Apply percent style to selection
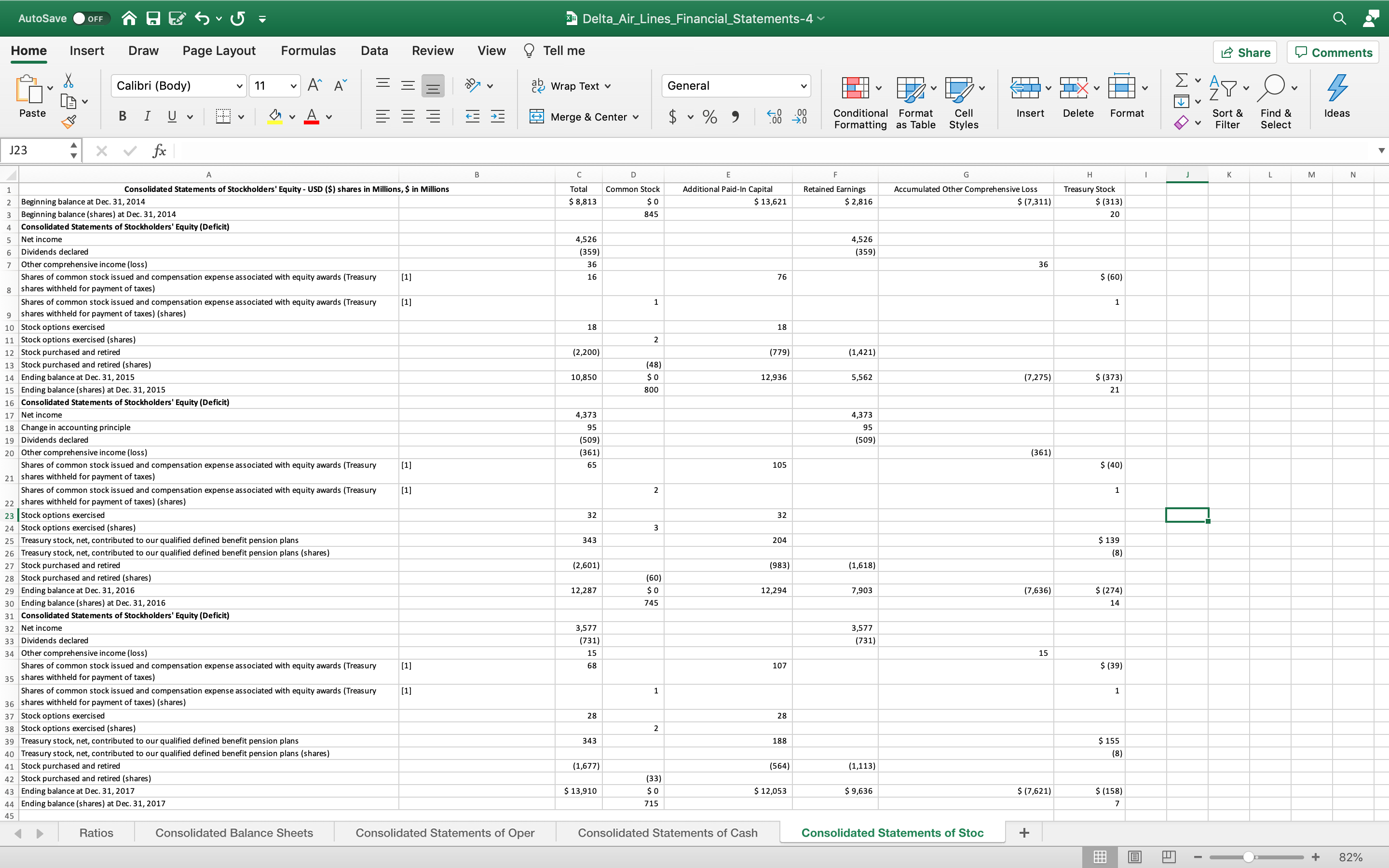The image size is (1389, 868). tap(709, 117)
